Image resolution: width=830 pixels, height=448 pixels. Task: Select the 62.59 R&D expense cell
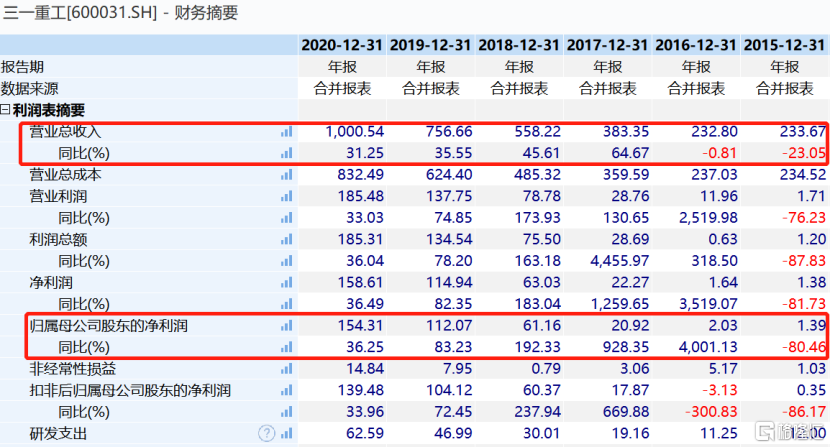coord(365,434)
